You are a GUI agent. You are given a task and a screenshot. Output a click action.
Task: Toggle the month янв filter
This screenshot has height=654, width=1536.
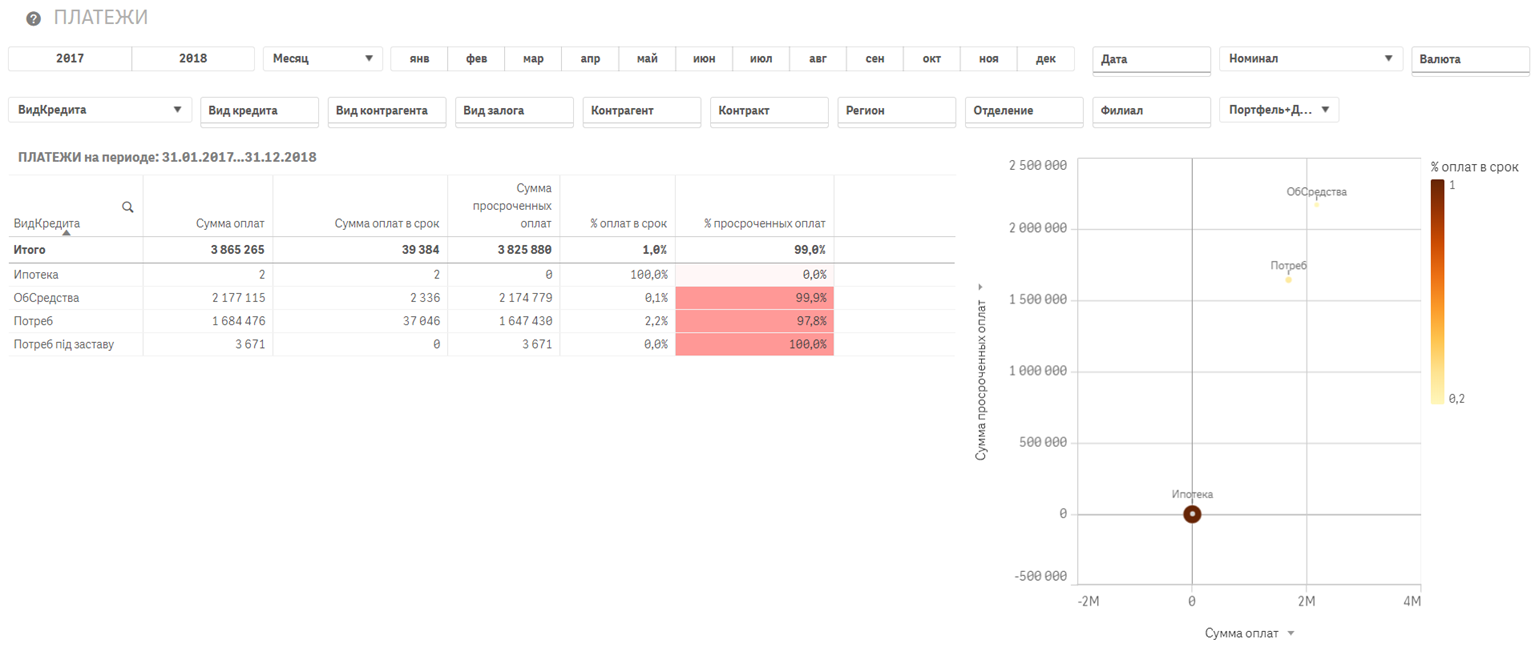pos(419,59)
